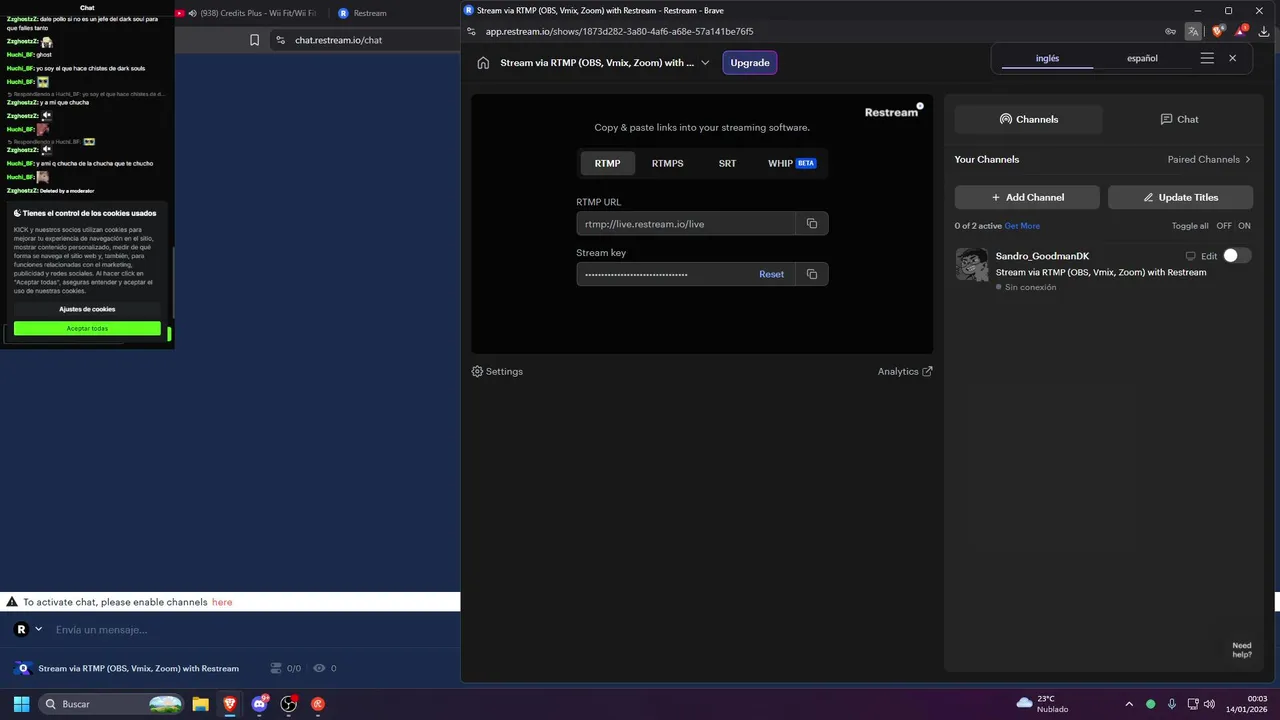The width and height of the screenshot is (1280, 720).
Task: Click Aceptar todas cookies button
Action: tap(87, 328)
